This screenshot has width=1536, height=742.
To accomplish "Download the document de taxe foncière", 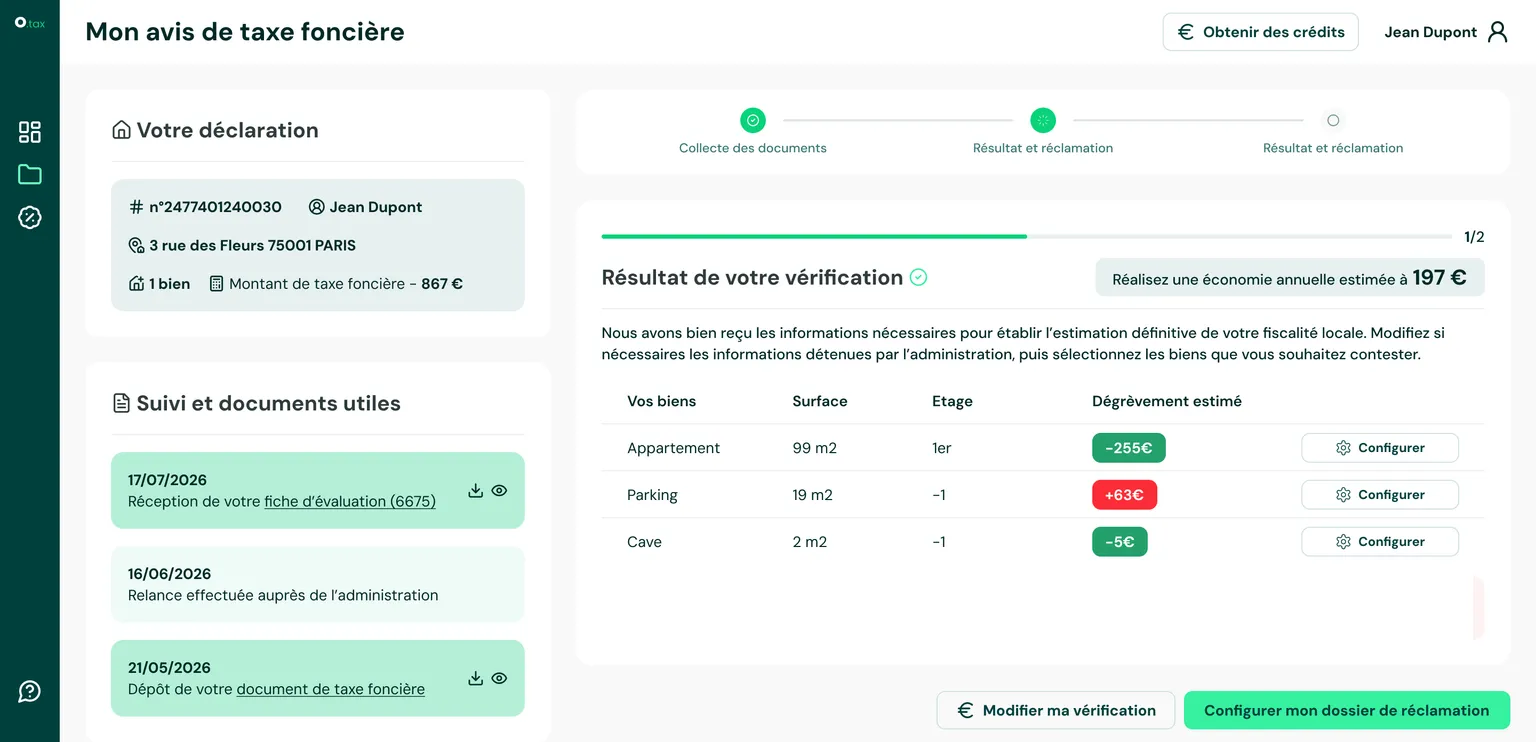I will (x=475, y=678).
